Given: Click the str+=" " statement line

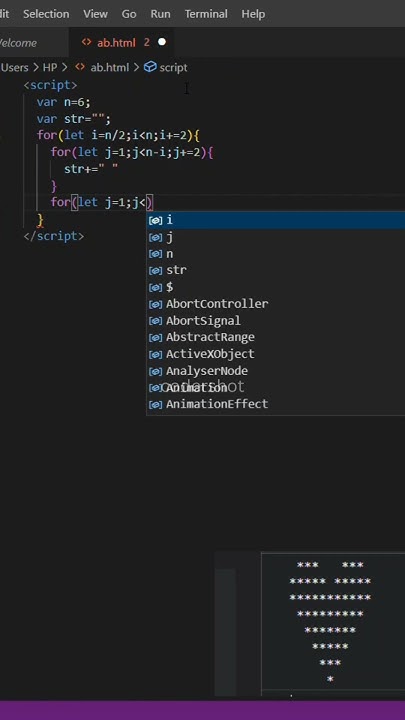Looking at the screenshot, I should pos(91,169).
